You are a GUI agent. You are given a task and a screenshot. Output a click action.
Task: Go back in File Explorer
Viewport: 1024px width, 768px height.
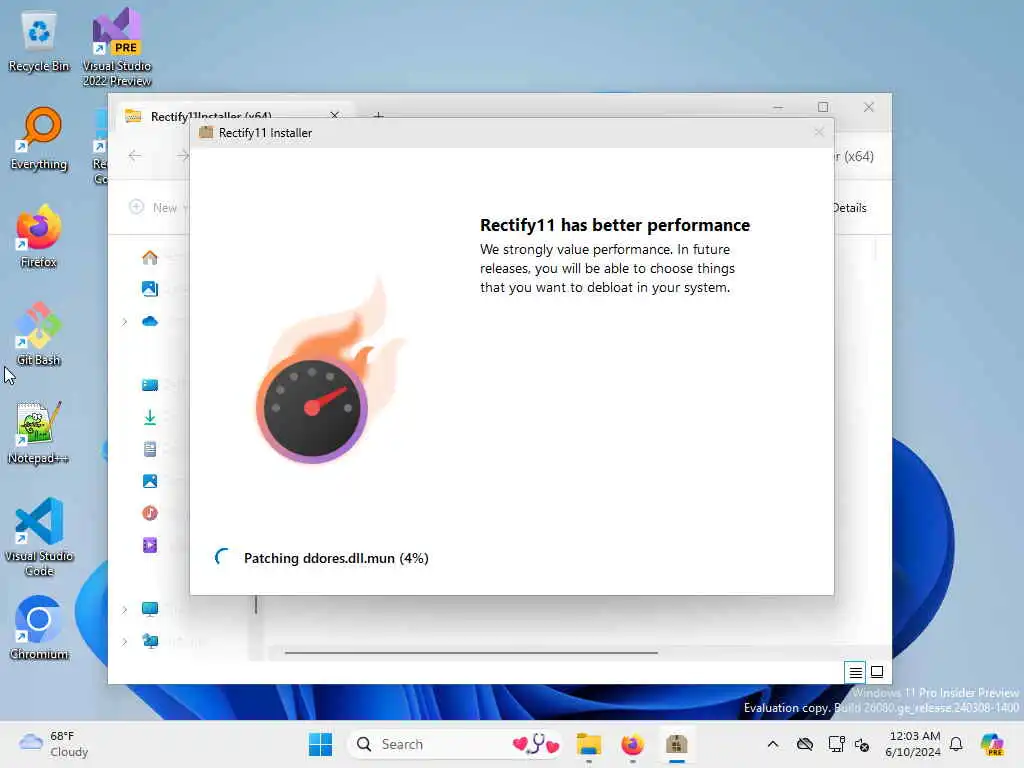pyautogui.click(x=135, y=155)
